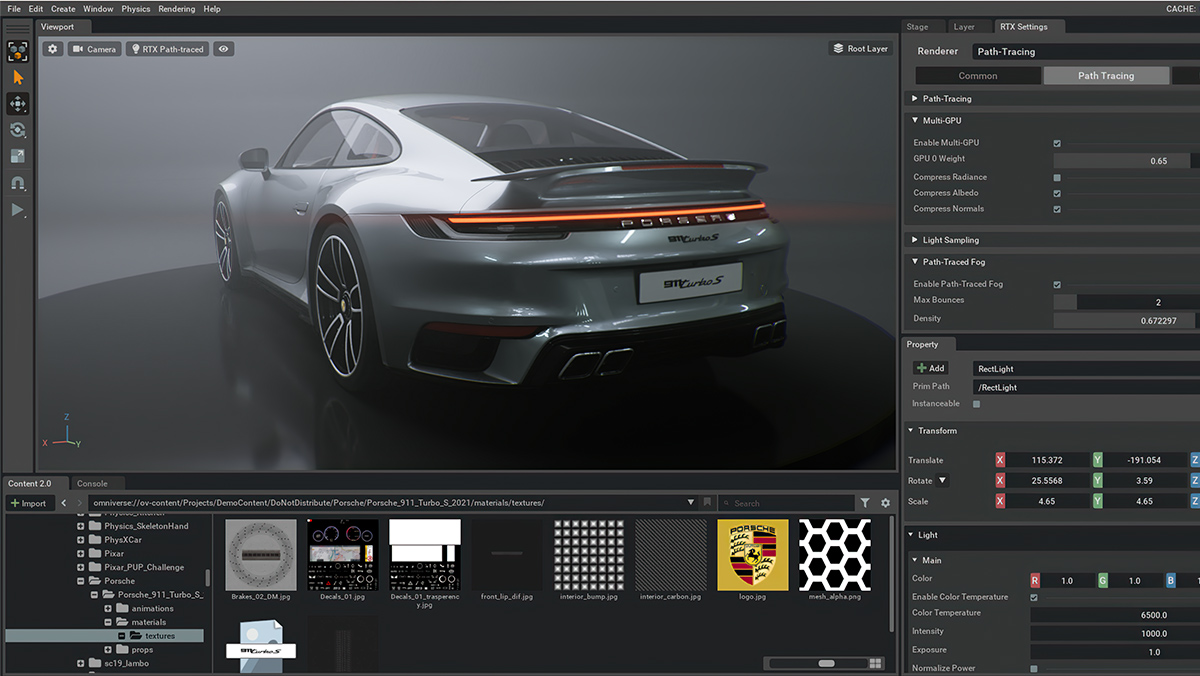This screenshot has height=676, width=1200.
Task: Switch to the Stage tab
Action: click(918, 26)
